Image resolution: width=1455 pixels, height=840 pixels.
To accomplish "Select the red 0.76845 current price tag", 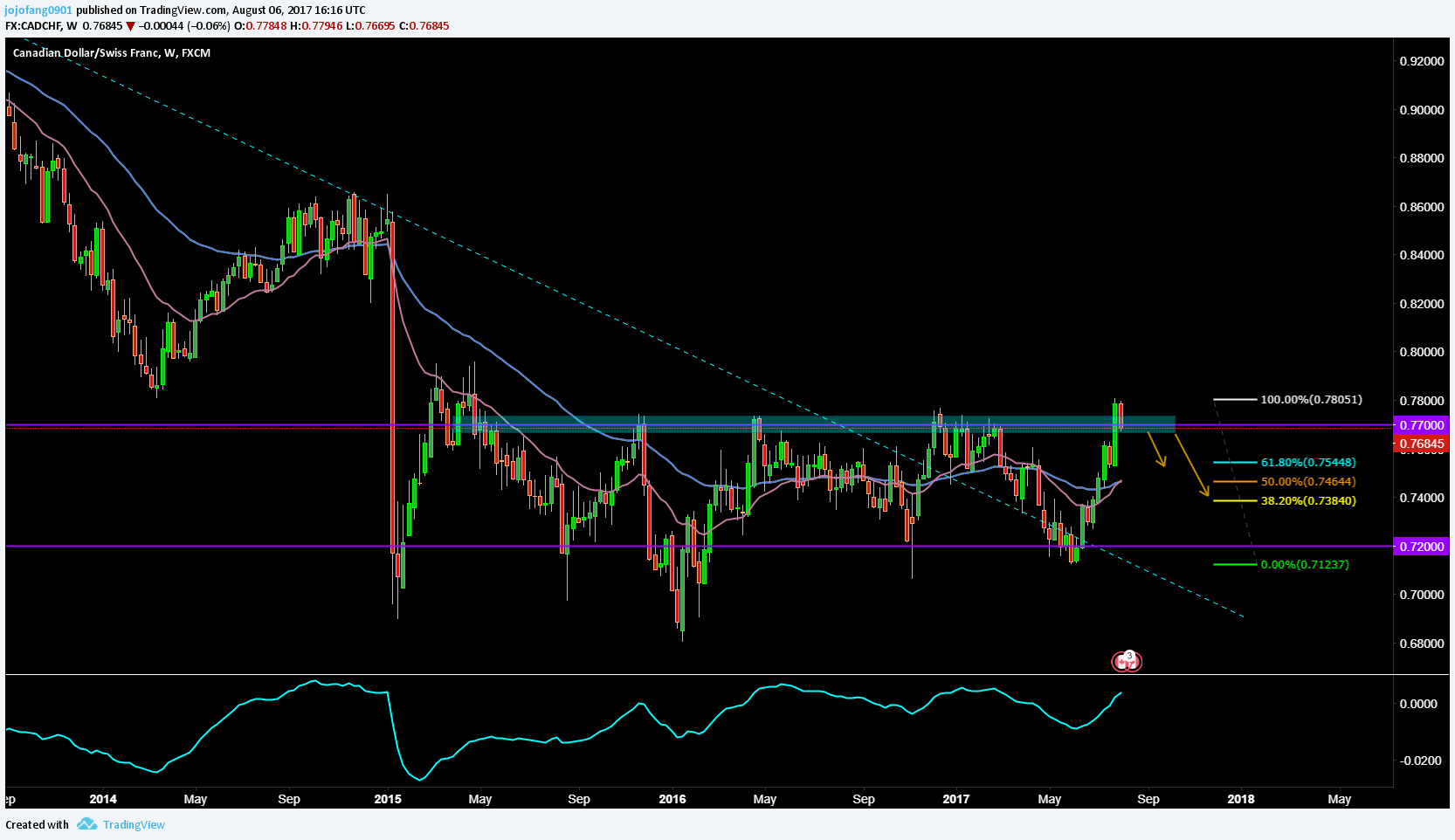I will click(1421, 444).
